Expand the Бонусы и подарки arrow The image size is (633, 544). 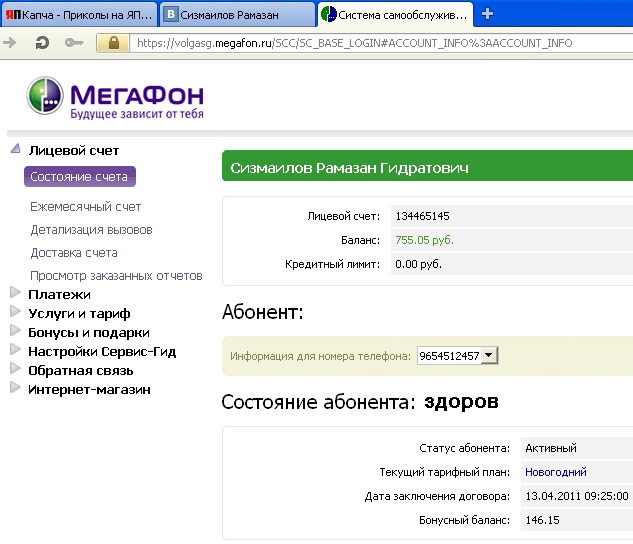[15, 330]
